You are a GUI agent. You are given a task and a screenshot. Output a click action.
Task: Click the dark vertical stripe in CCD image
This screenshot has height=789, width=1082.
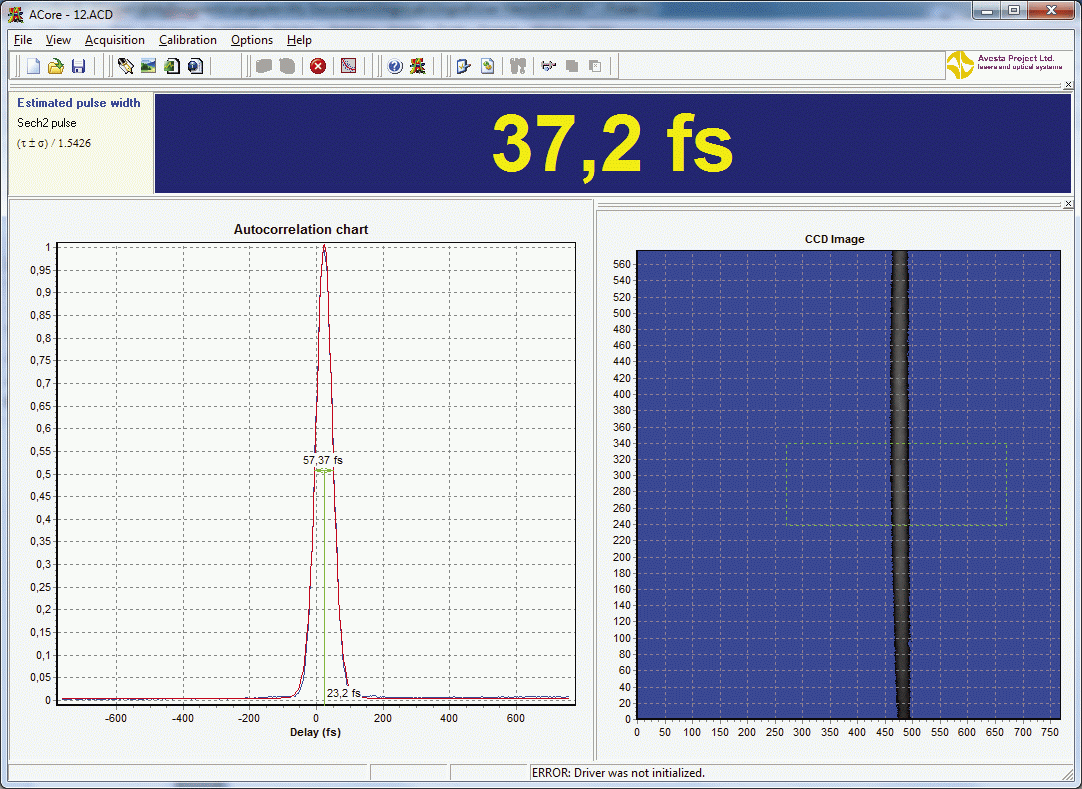(901, 483)
